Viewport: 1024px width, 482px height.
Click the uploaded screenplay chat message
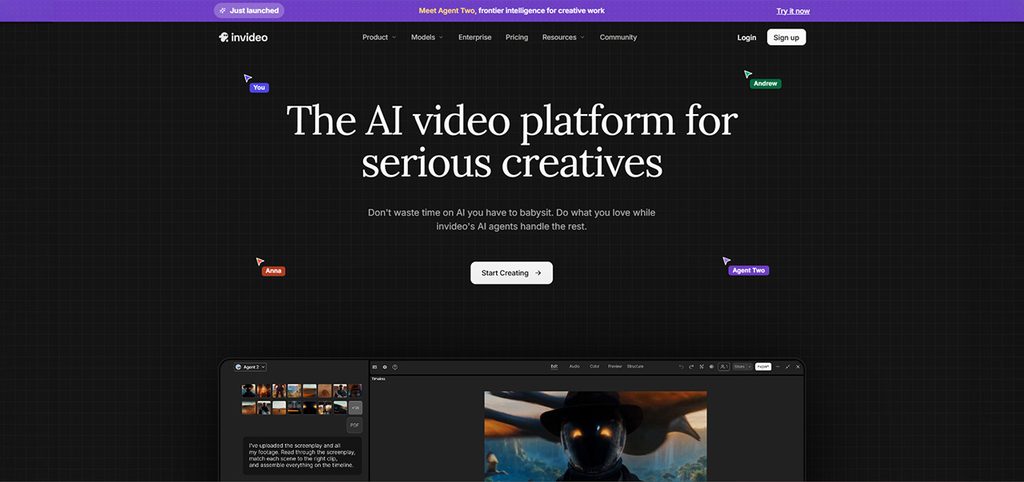(302, 455)
